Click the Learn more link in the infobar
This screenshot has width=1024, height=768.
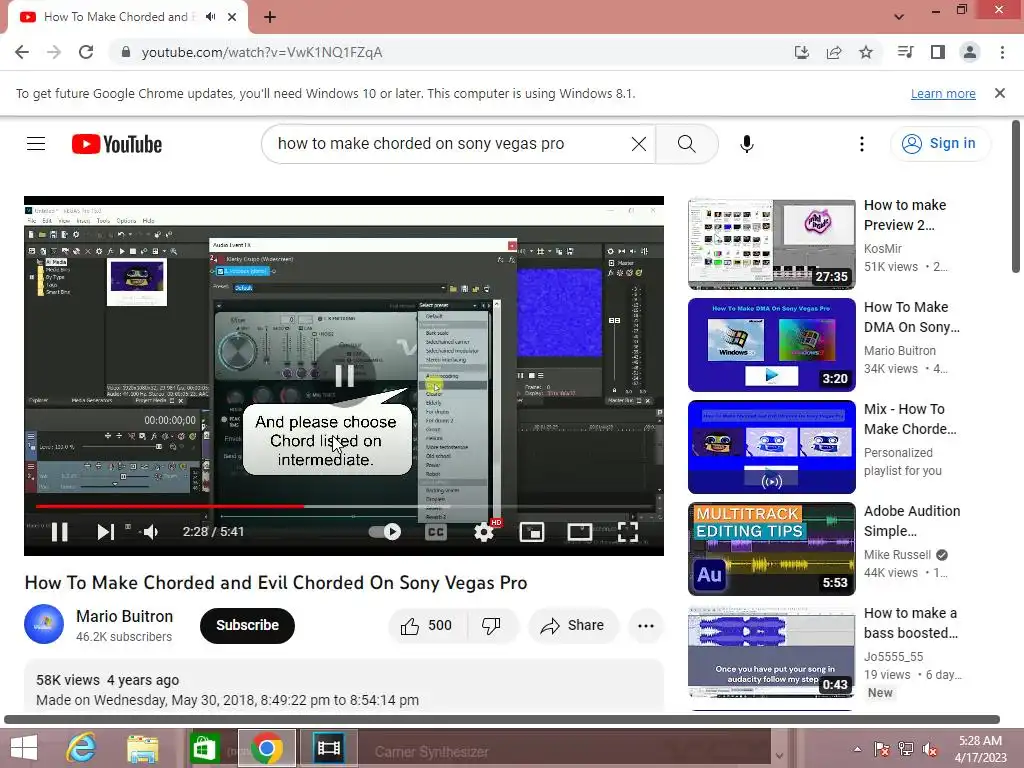943,93
